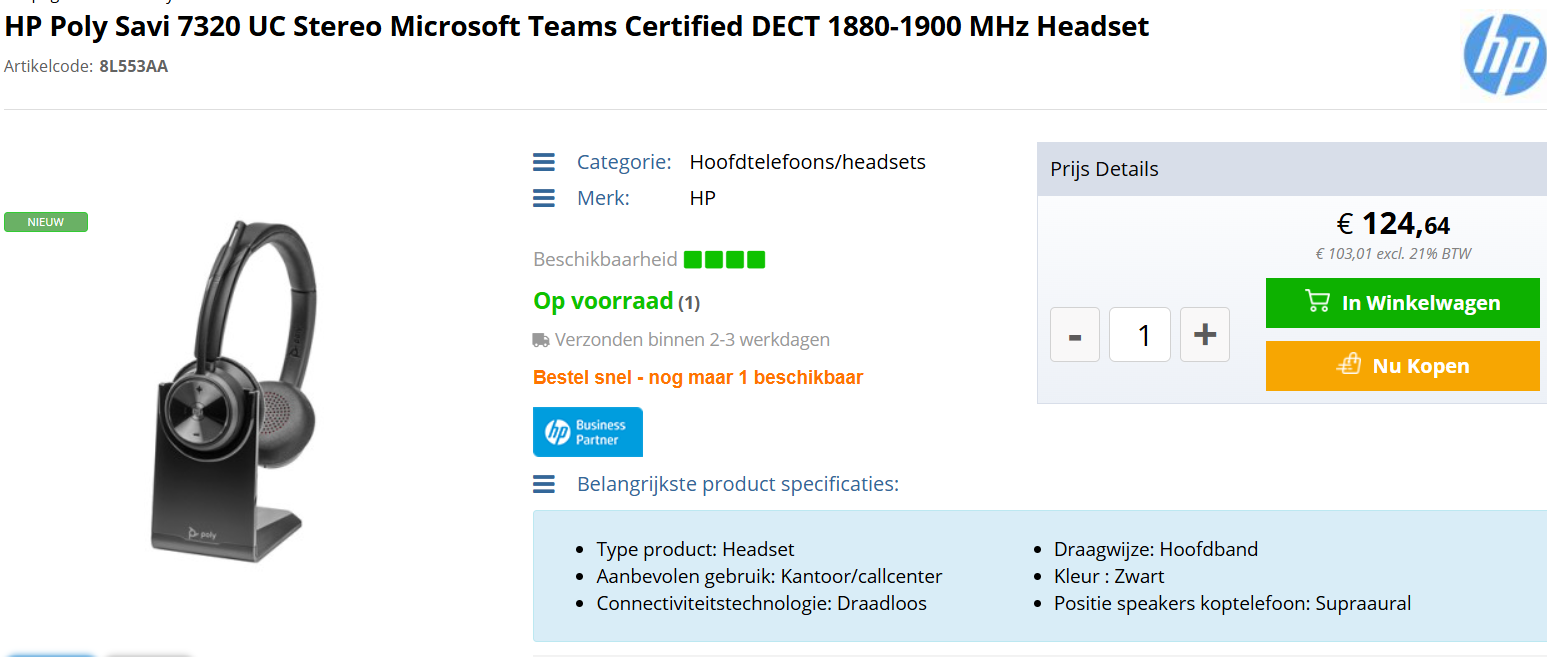Click the Categorie label
The image size is (1547, 657).
tap(624, 162)
